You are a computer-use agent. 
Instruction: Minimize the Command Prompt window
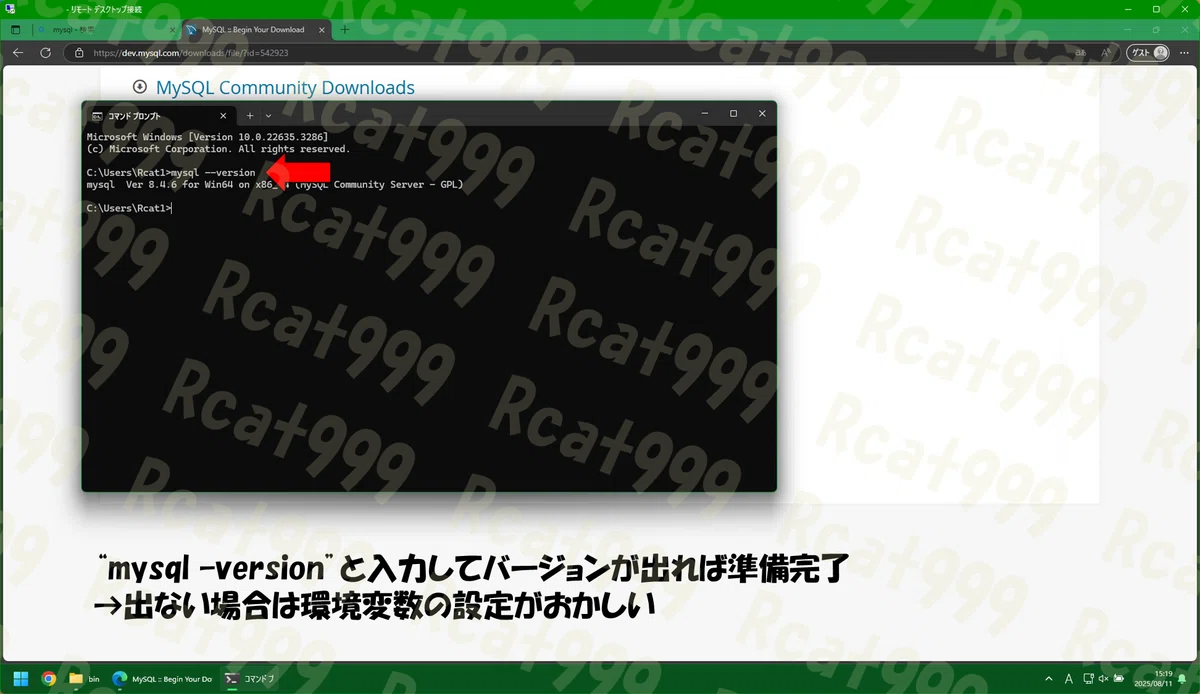(704, 114)
